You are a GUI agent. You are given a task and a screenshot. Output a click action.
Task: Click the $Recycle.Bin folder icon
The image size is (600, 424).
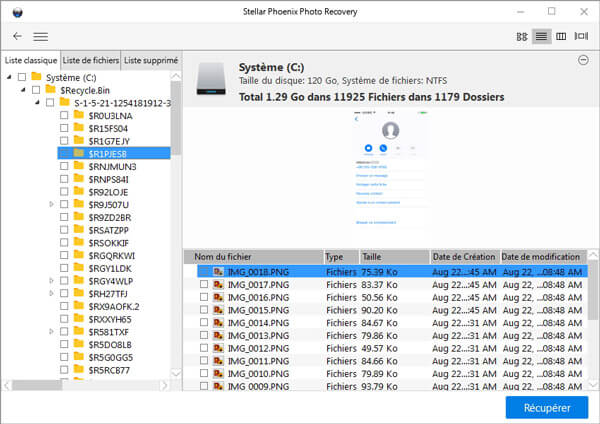click(x=51, y=90)
